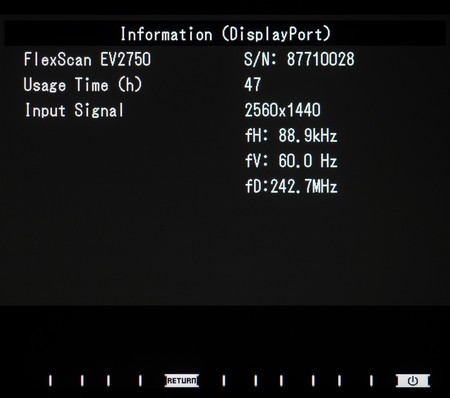Select the Information (DisplayPort) title bar
The width and height of the screenshot is (450, 398).
click(225, 34)
